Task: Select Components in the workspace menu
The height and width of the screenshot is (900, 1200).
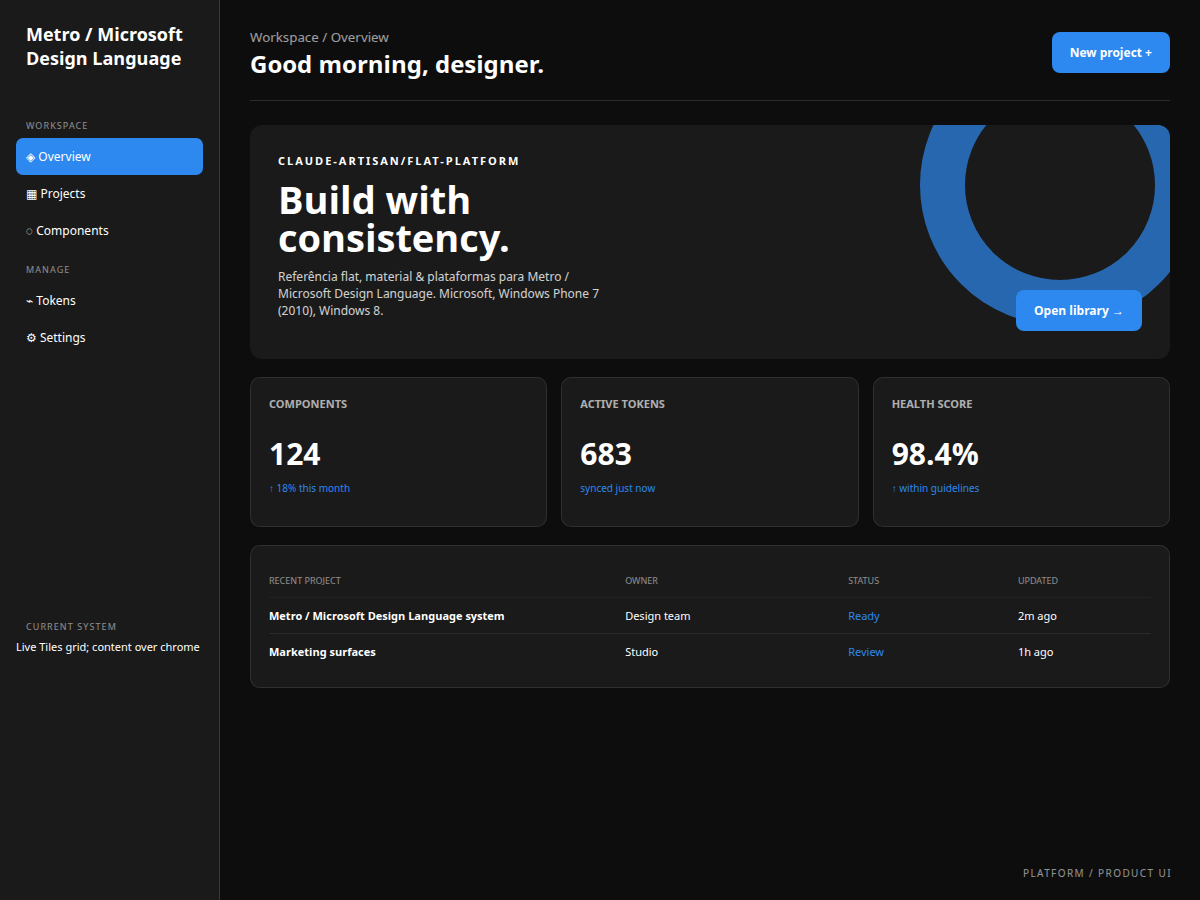Action: 109,231
